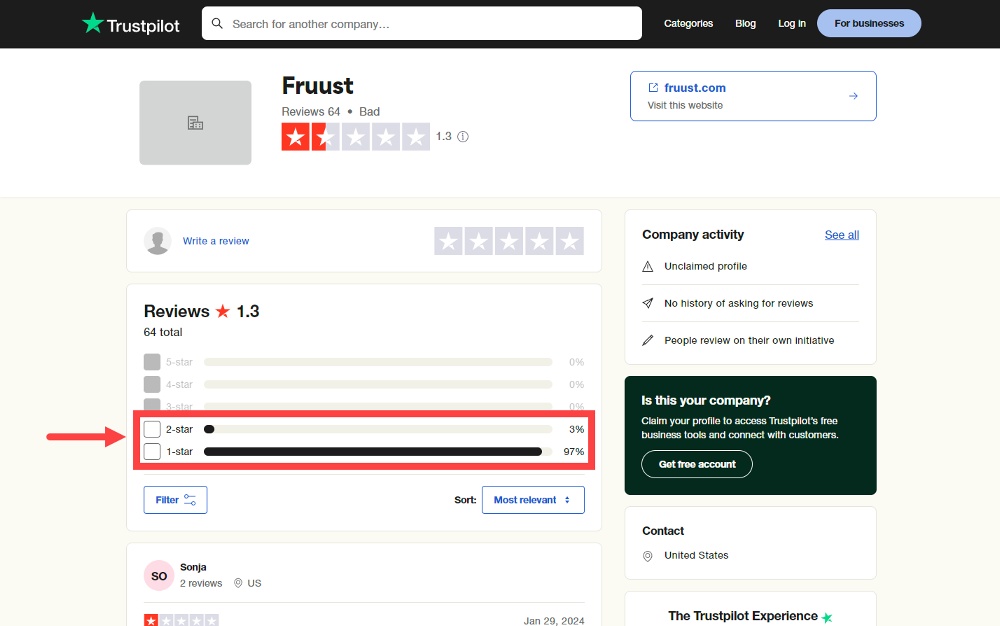The width and height of the screenshot is (1000, 626).
Task: Click the Jan 29, 2024 date
Action: 554,620
